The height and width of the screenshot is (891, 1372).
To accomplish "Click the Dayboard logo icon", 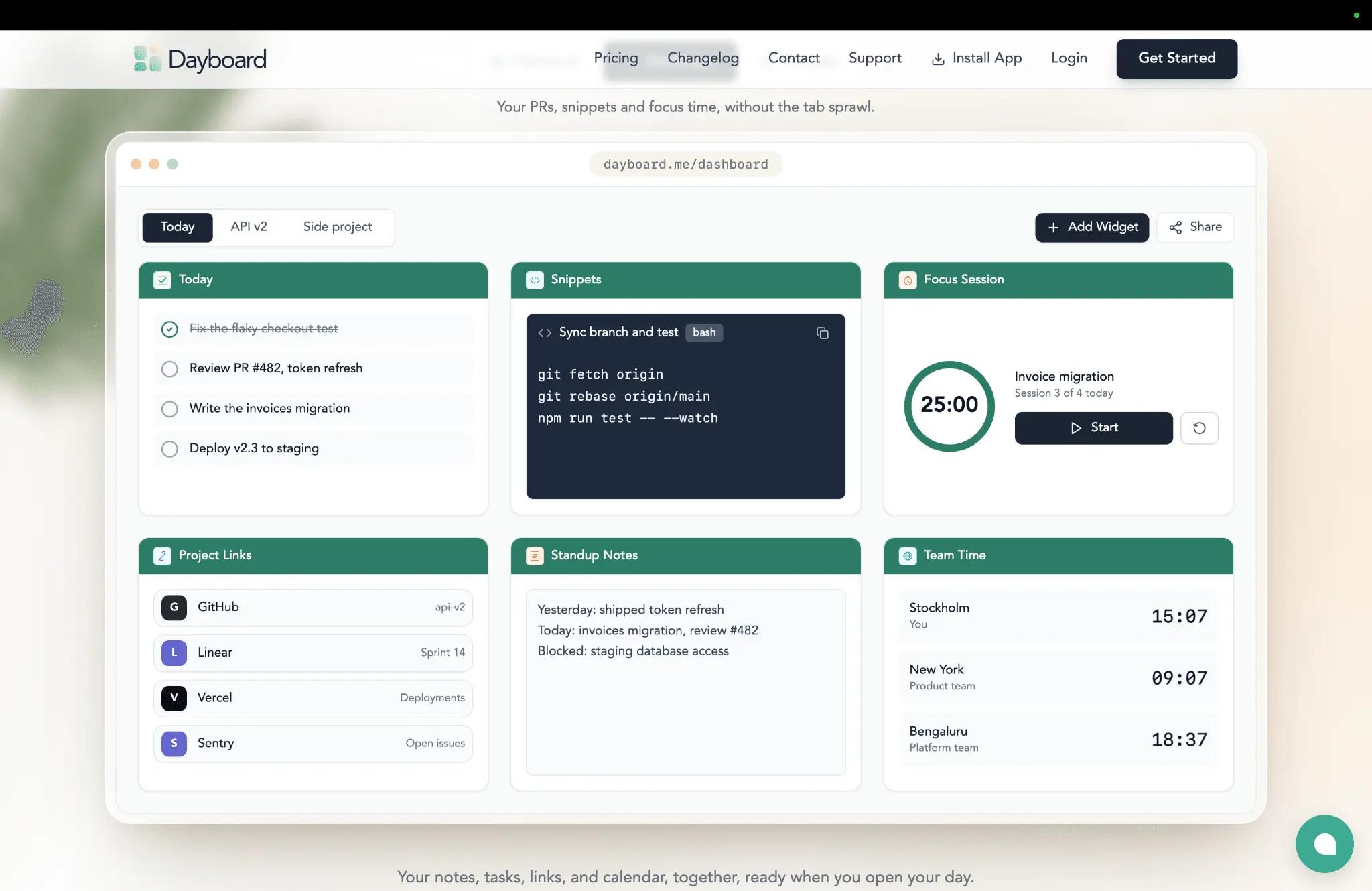I will point(147,58).
